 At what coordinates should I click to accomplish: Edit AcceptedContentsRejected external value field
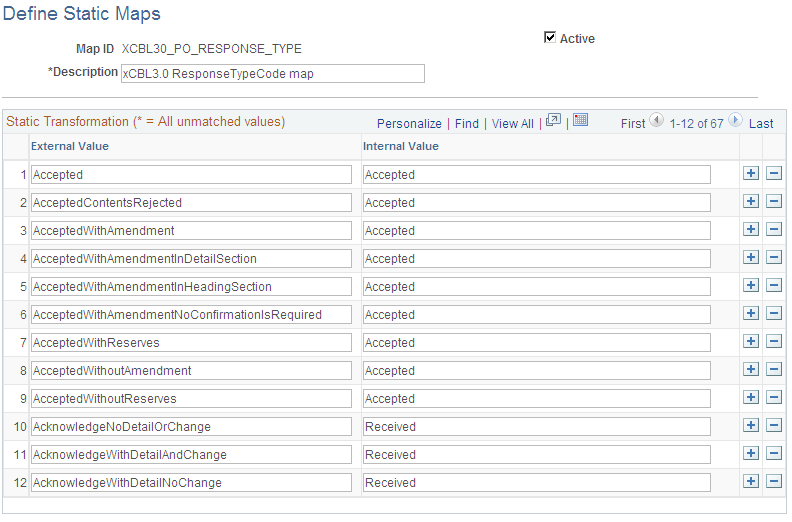pos(191,203)
